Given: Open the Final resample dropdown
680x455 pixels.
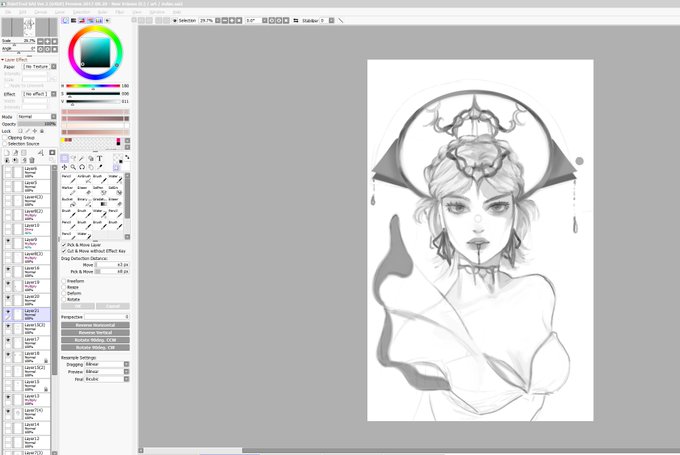Looking at the screenshot, I should click(x=106, y=379).
